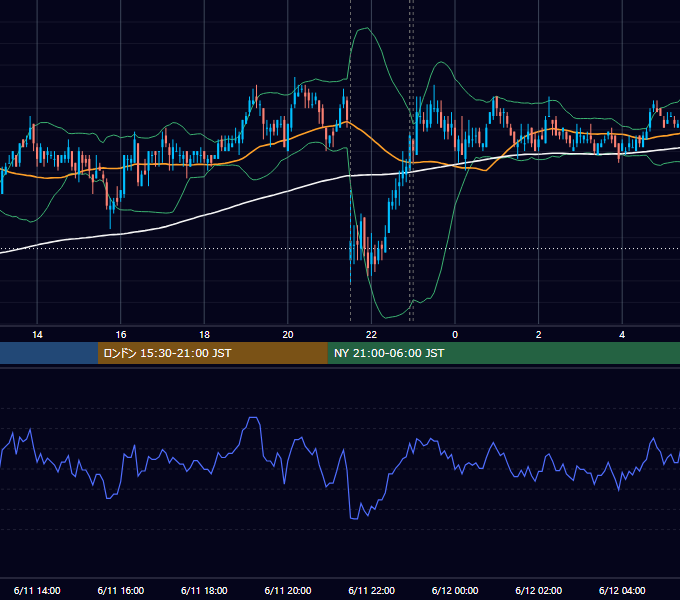Click the 6/12 00:00 label on lower axis
This screenshot has height=600, width=680.
click(455, 590)
